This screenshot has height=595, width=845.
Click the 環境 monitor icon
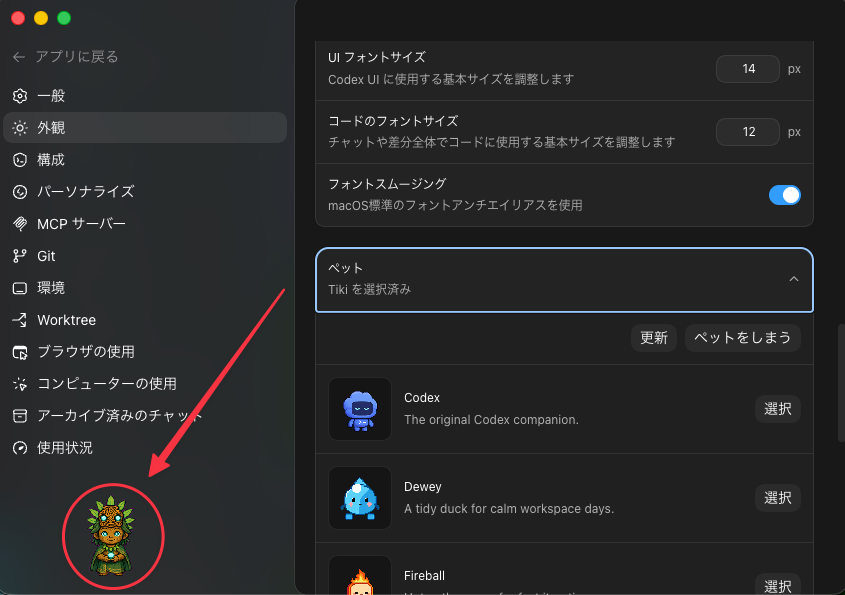[x=20, y=288]
